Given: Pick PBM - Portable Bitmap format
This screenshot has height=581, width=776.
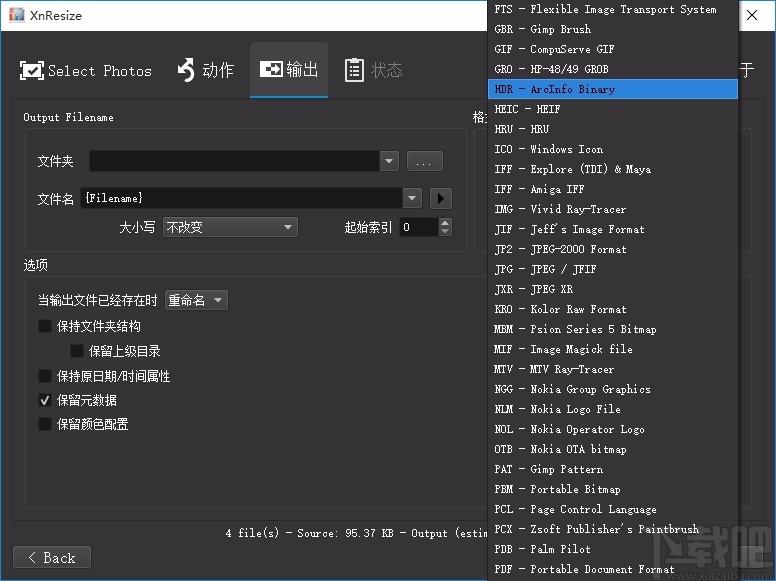Looking at the screenshot, I should click(613, 489).
